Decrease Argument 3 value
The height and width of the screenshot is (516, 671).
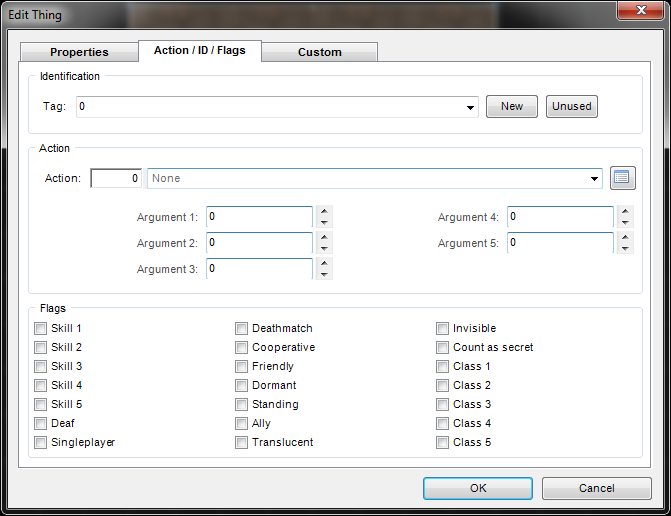[x=324, y=274]
